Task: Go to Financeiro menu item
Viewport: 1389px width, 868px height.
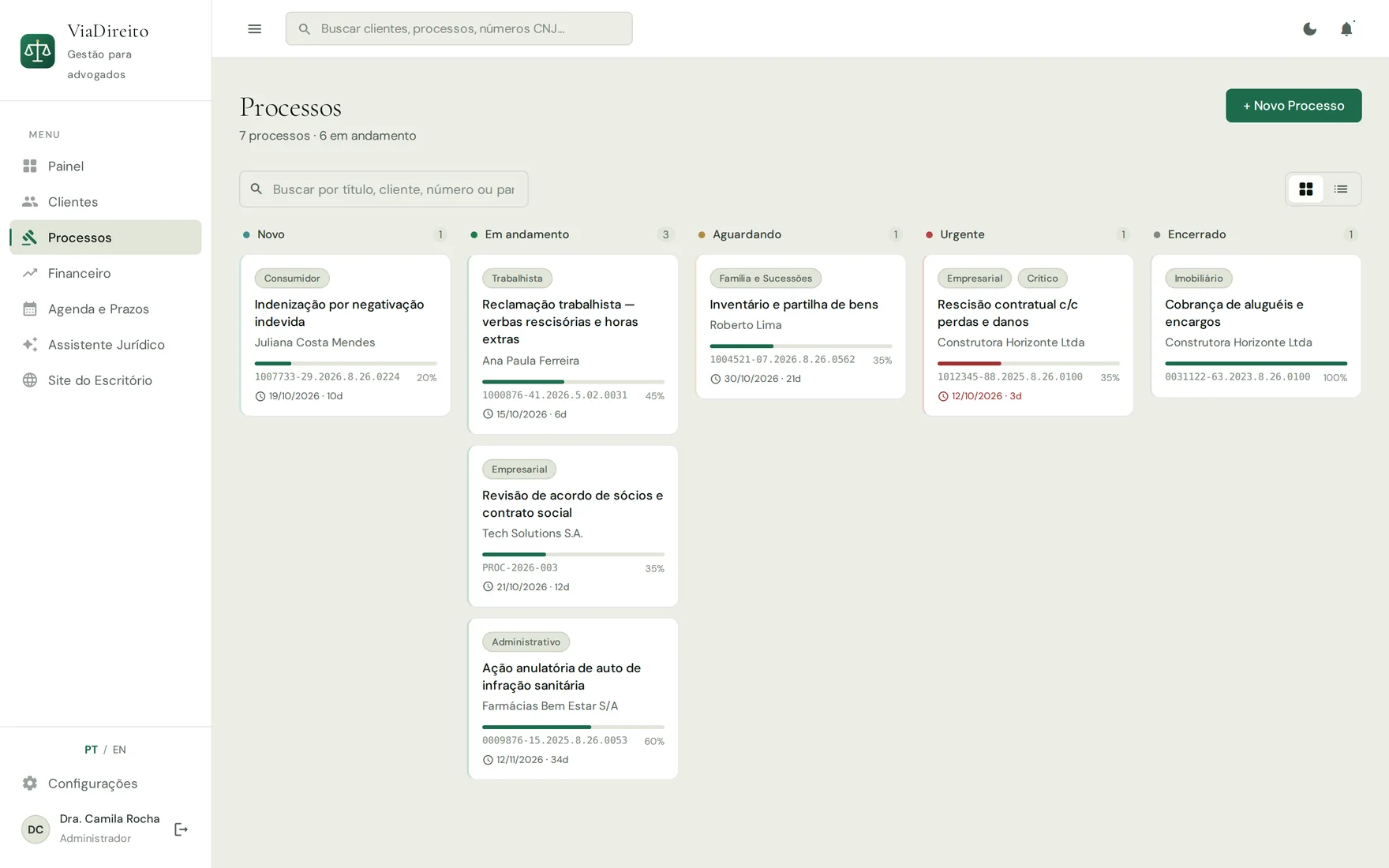Action: [x=106, y=273]
